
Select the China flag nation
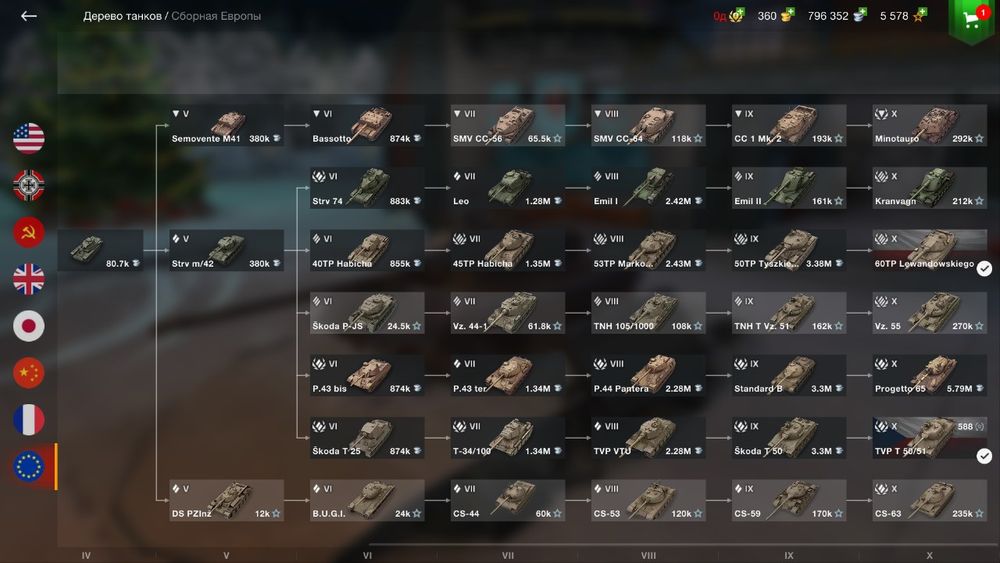coord(29,373)
